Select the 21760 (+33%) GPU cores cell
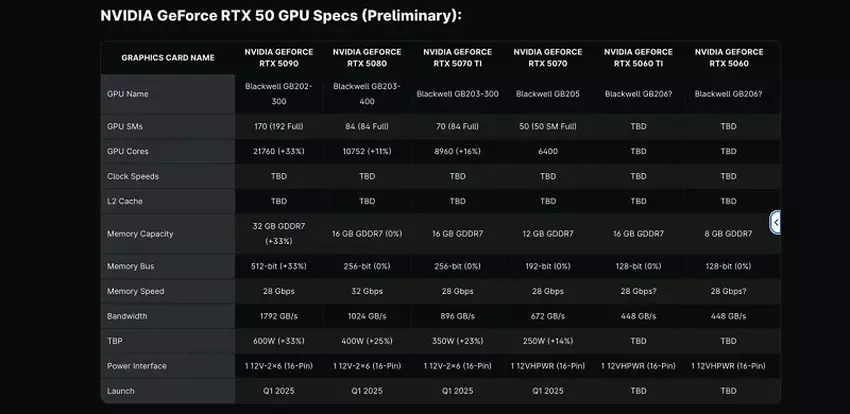This screenshot has width=850, height=414. [x=279, y=151]
